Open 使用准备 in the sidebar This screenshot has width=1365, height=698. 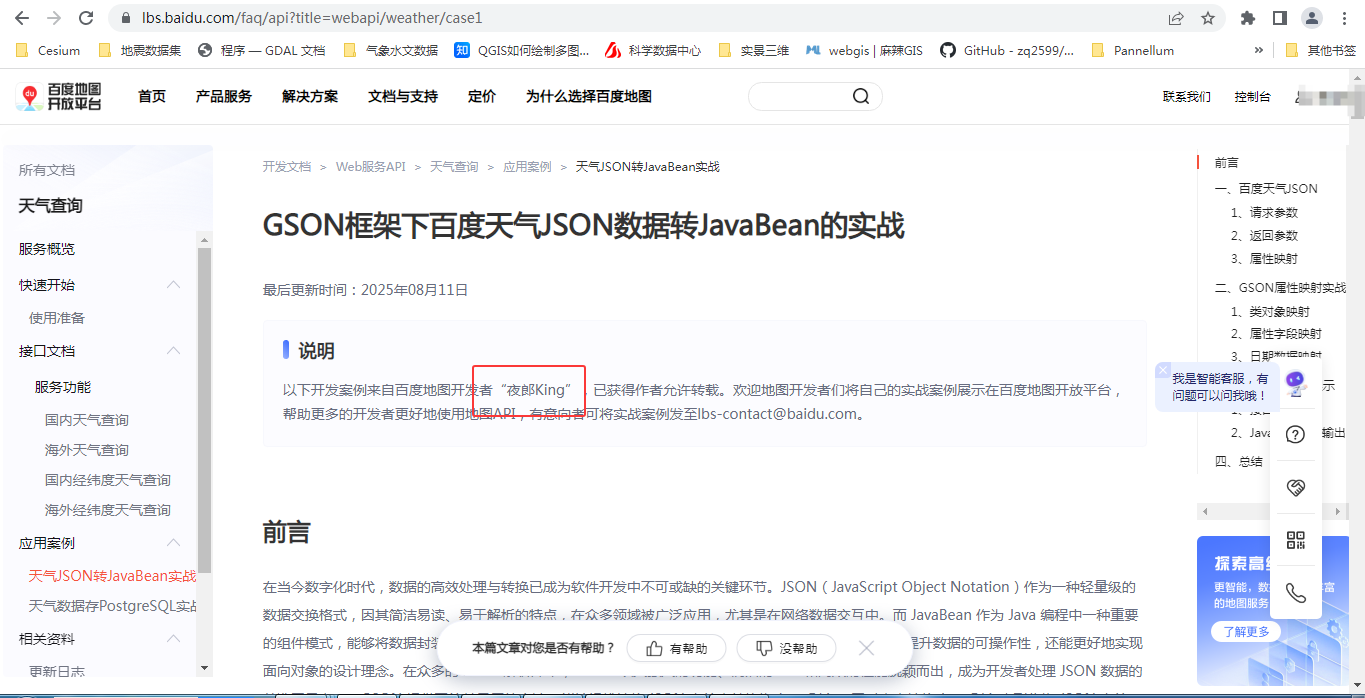(57, 318)
